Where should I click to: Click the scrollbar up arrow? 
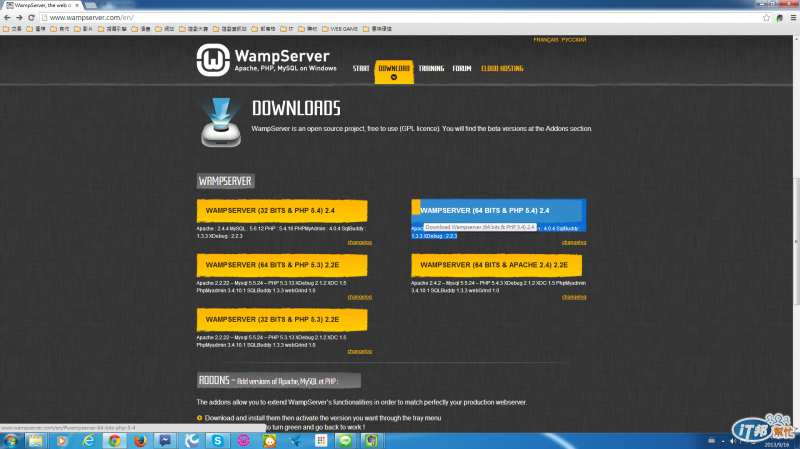pos(796,39)
